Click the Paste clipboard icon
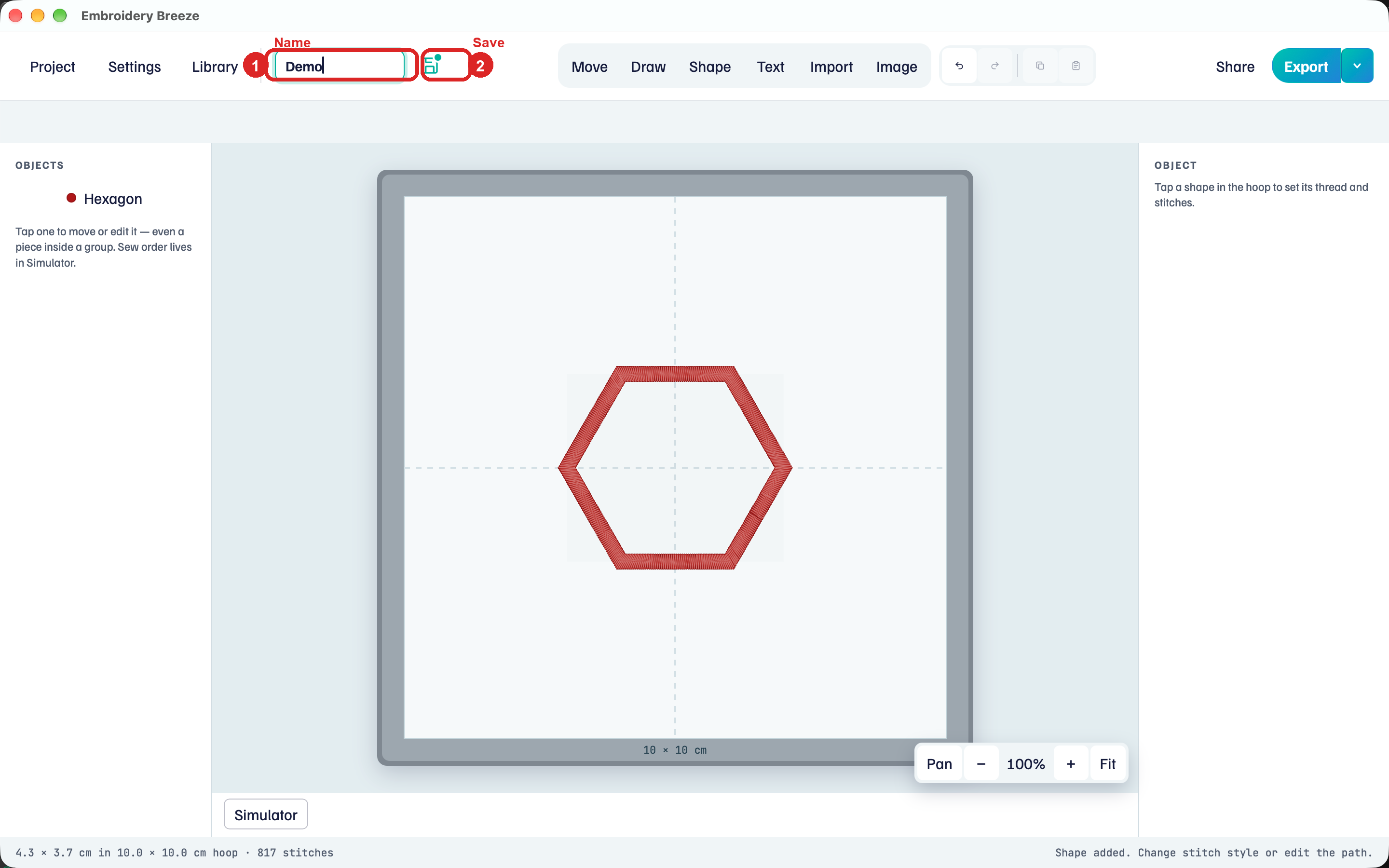This screenshot has width=1389, height=868. coord(1076,66)
